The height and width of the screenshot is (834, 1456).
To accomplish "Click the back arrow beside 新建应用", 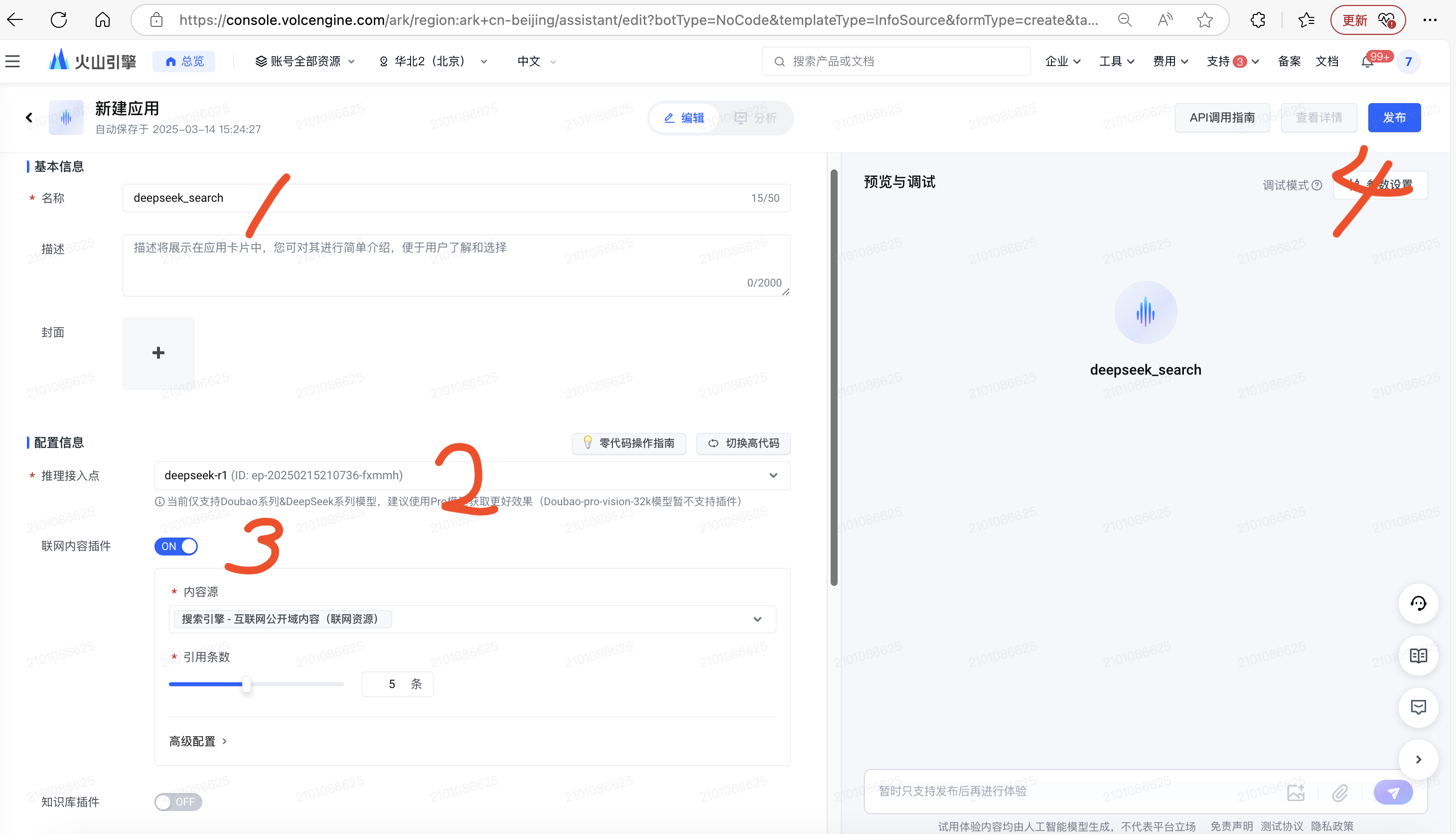I will pyautogui.click(x=29, y=118).
